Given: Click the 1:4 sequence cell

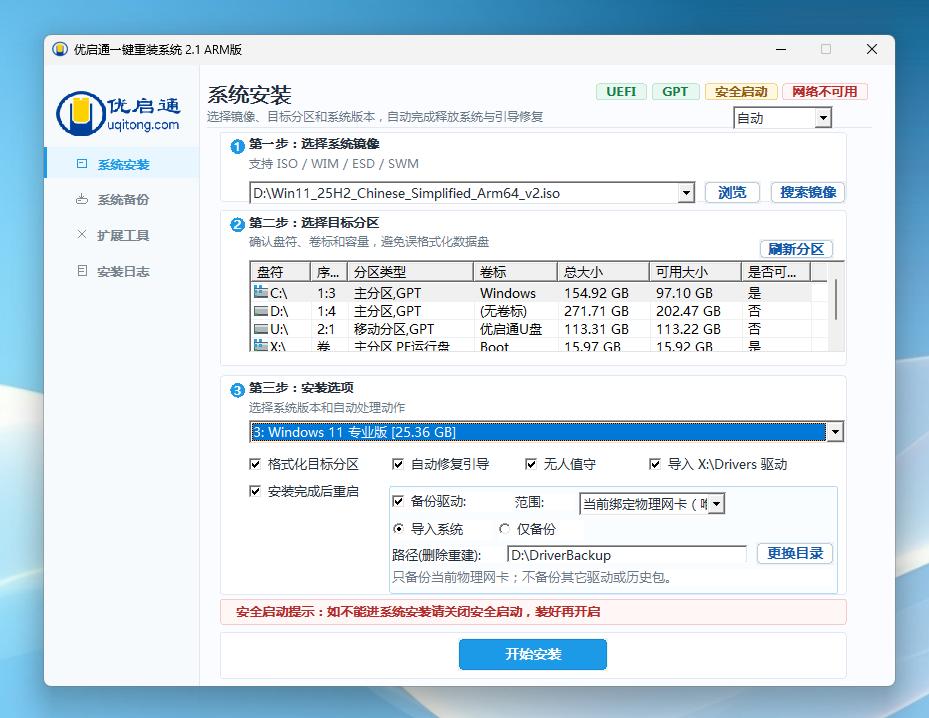Looking at the screenshot, I should pyautogui.click(x=326, y=311).
